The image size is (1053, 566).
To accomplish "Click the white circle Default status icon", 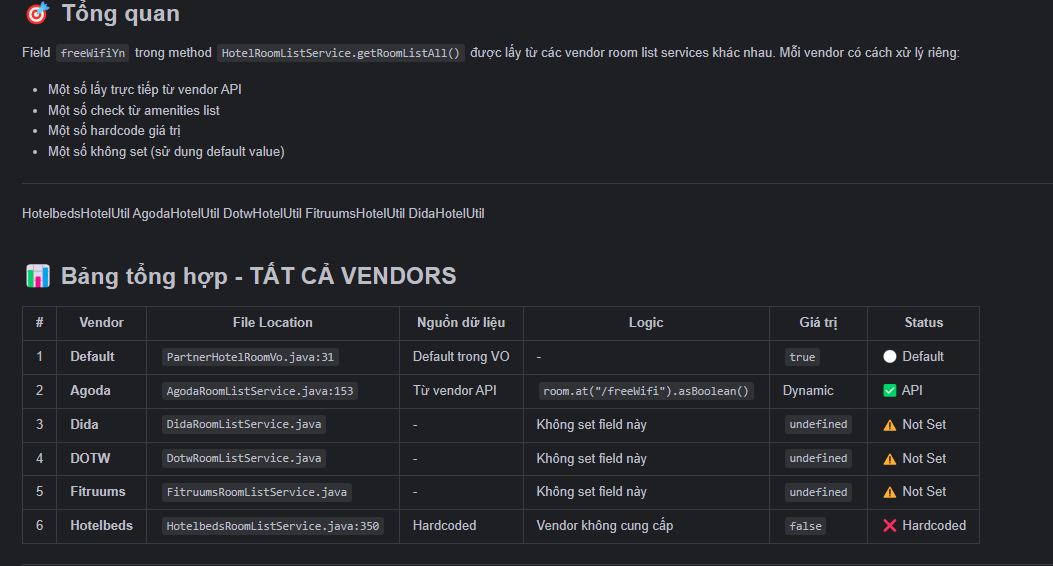I will [890, 357].
